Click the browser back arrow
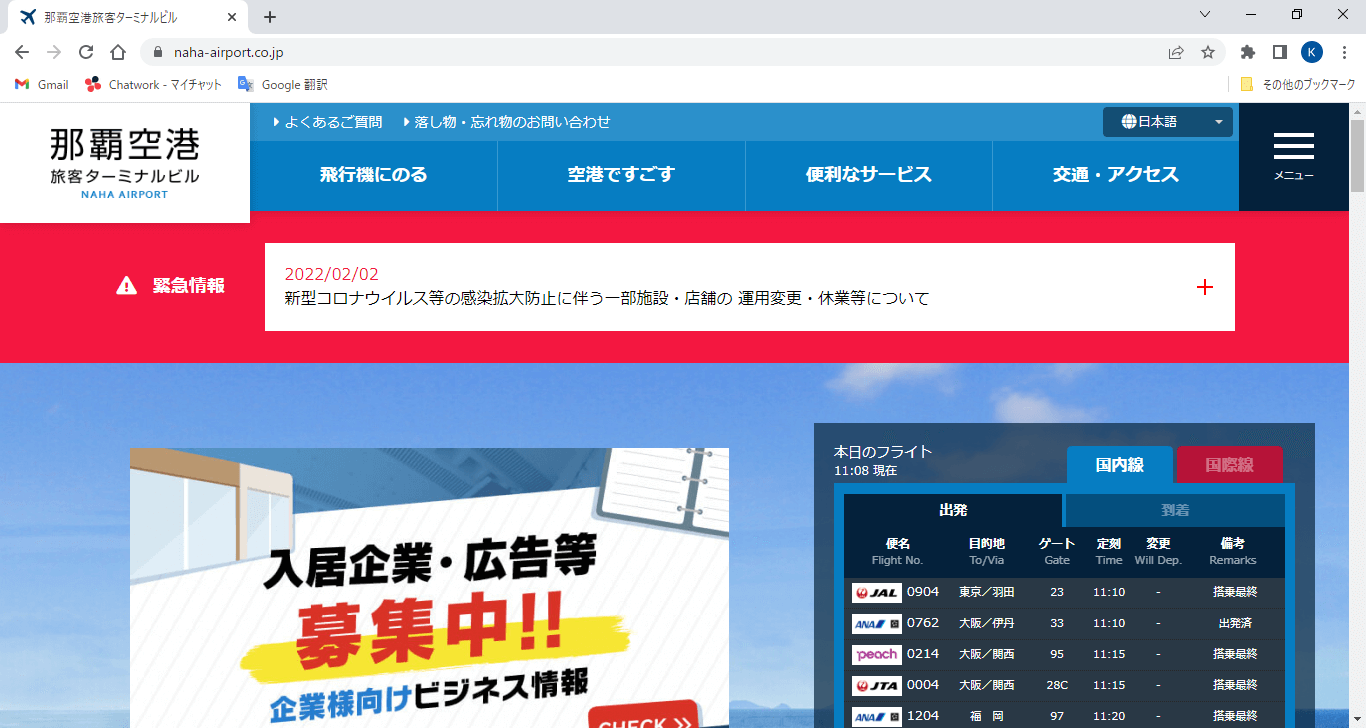Viewport: 1366px width, 728px height. [x=22, y=52]
